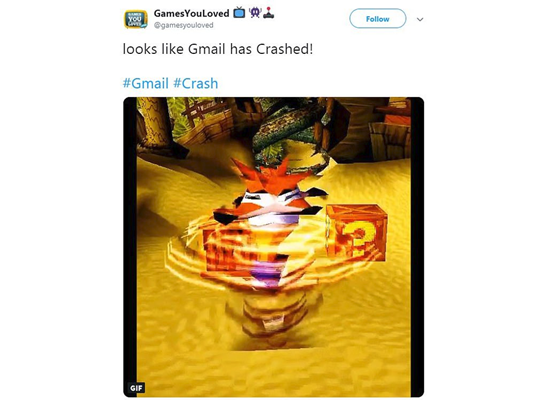Viewport: 550px width, 400px height.
Task: Open the @gamesyouloved handle link
Action: click(x=183, y=25)
